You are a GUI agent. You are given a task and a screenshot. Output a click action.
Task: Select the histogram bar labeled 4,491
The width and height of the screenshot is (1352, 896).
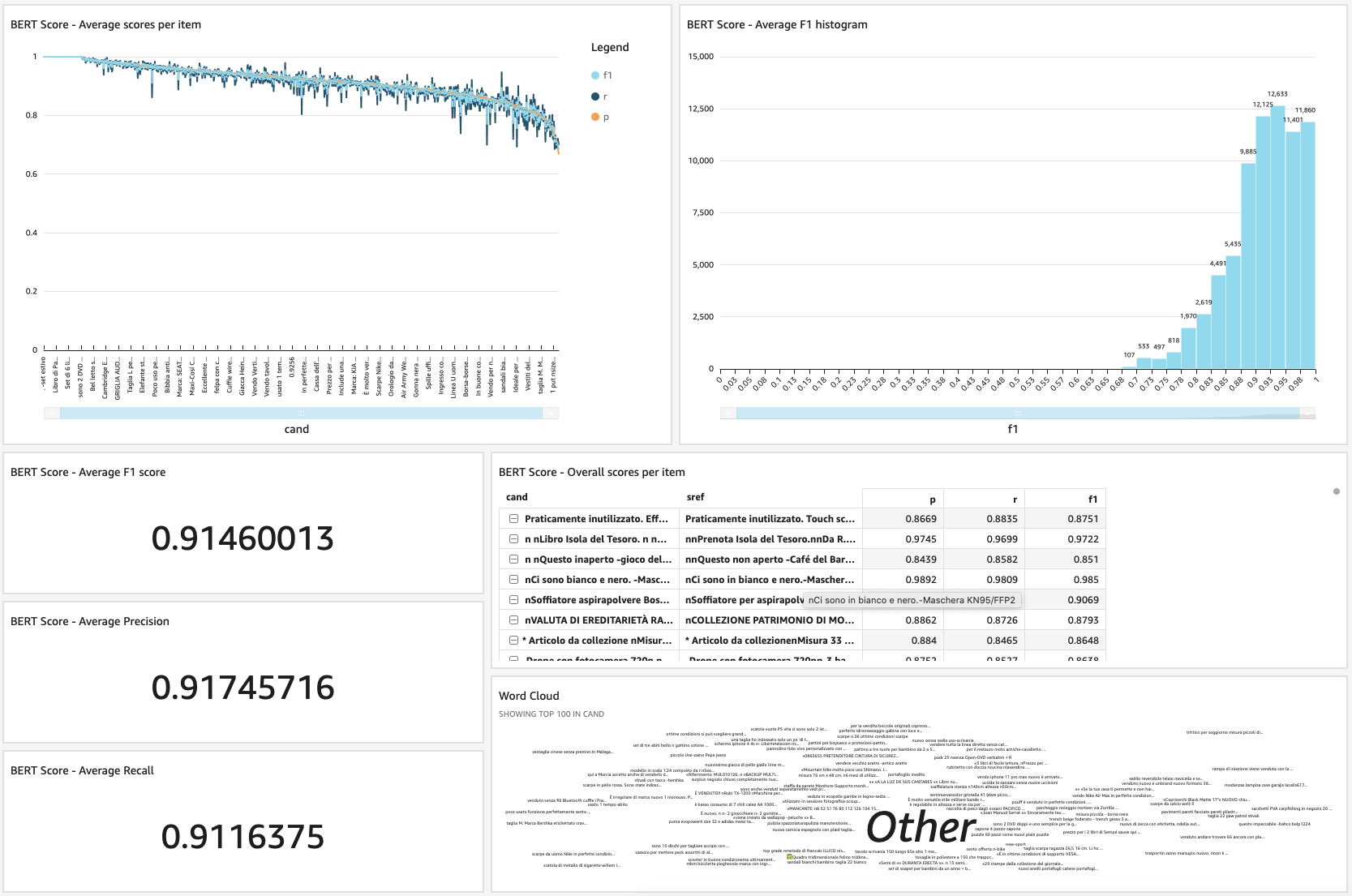tap(1218, 322)
